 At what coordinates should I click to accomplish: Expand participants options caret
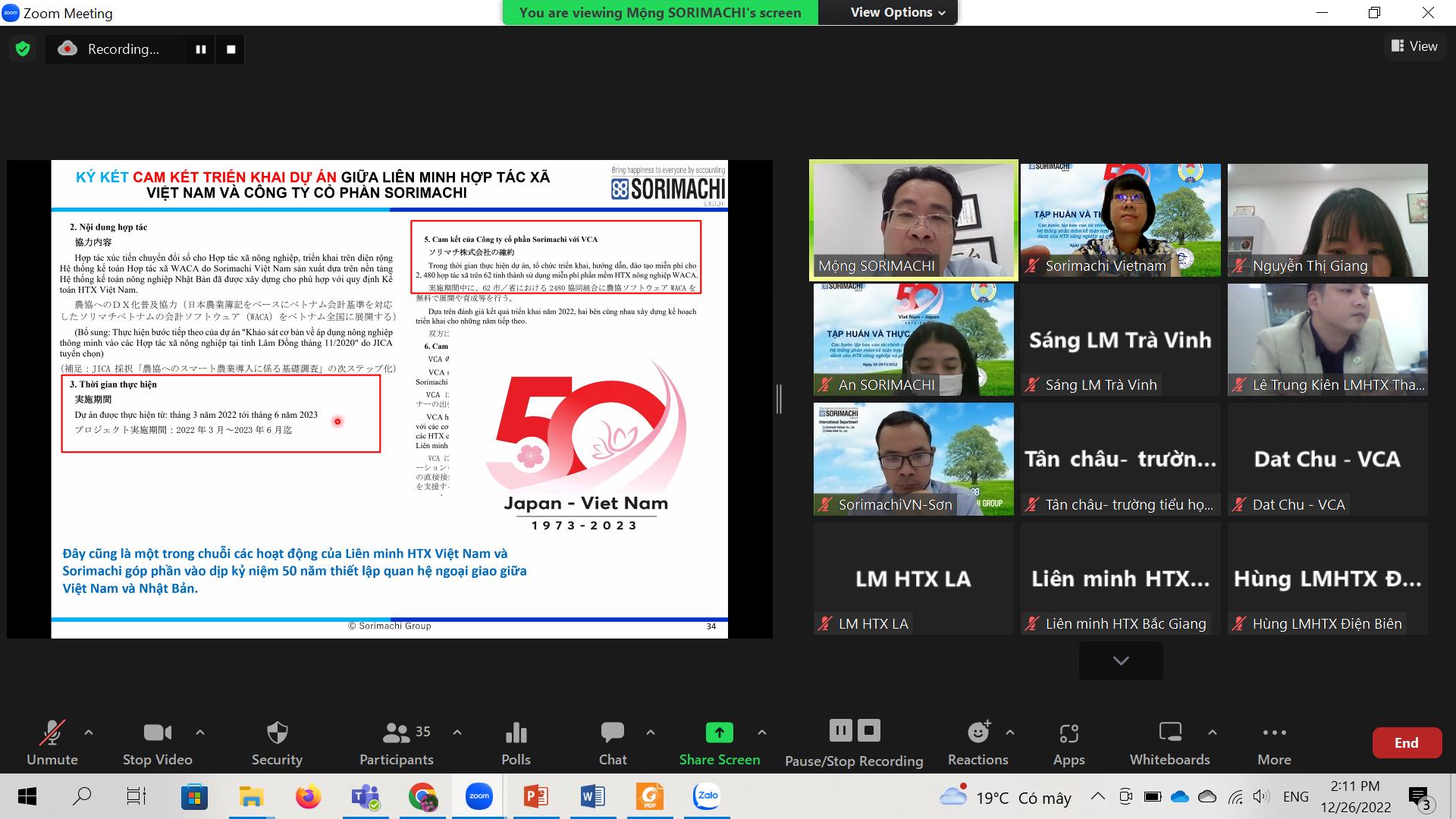click(457, 733)
